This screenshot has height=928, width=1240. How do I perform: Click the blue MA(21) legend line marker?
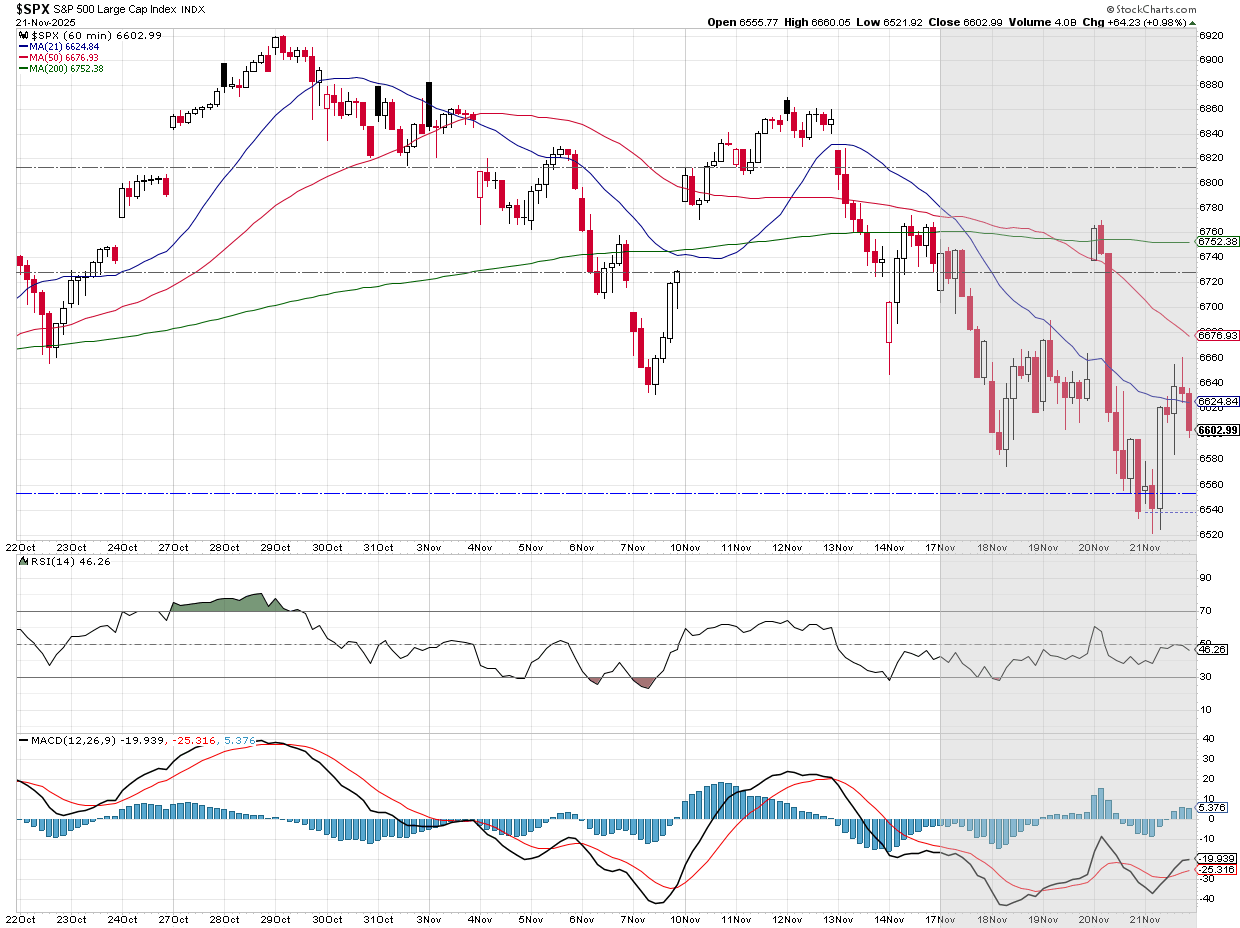(23, 46)
